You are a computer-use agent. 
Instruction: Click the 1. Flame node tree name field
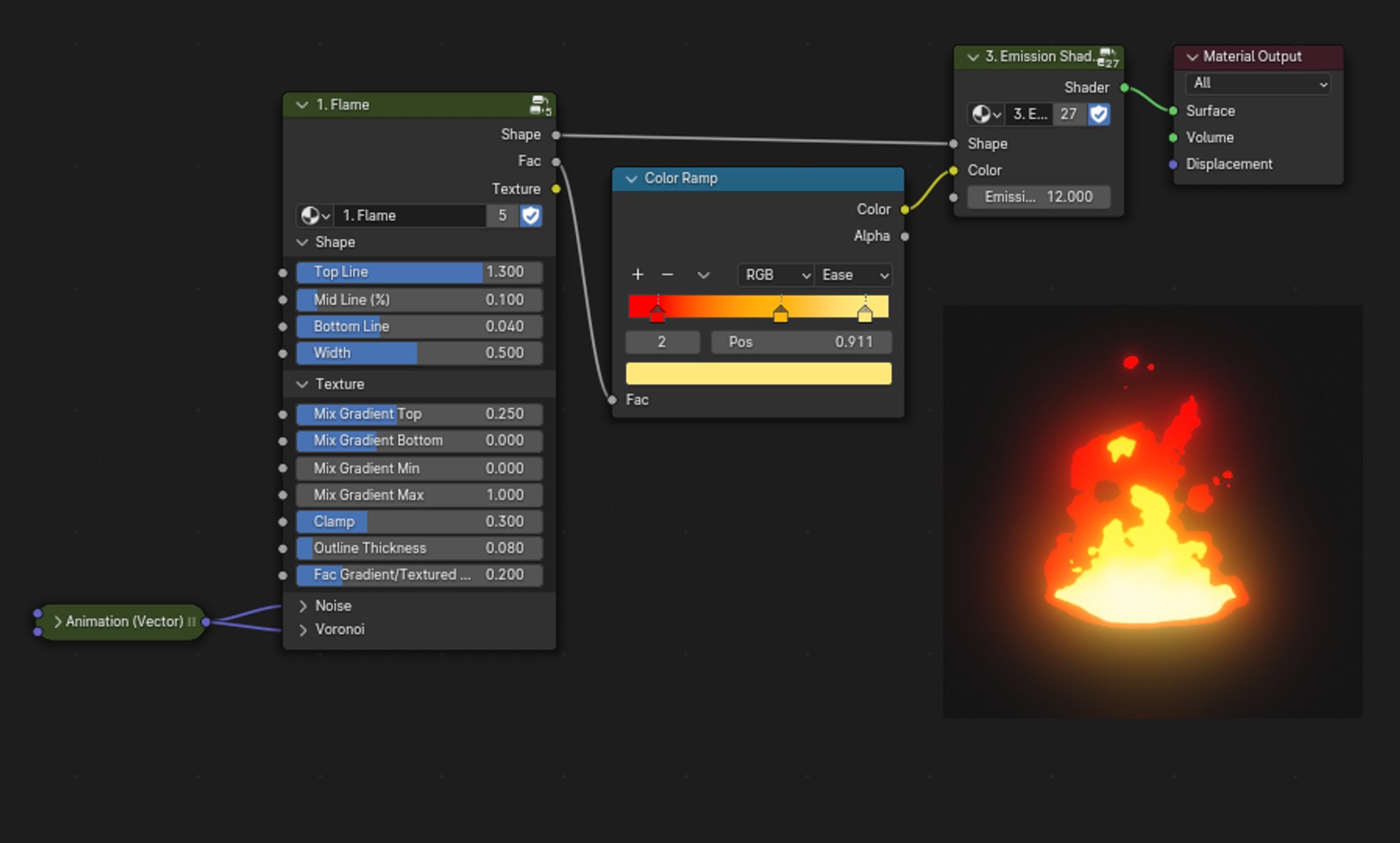point(410,215)
